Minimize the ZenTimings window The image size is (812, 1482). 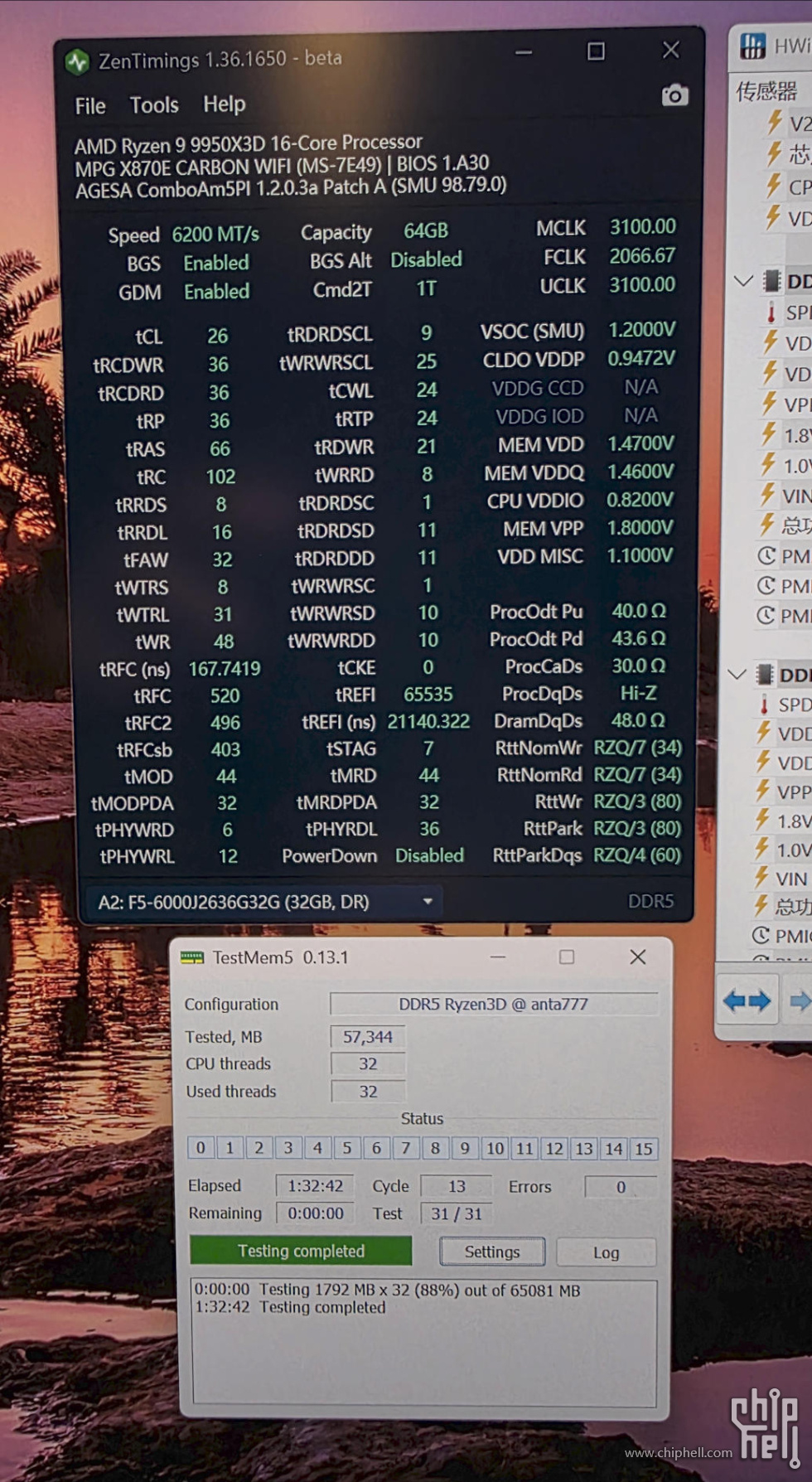click(524, 52)
